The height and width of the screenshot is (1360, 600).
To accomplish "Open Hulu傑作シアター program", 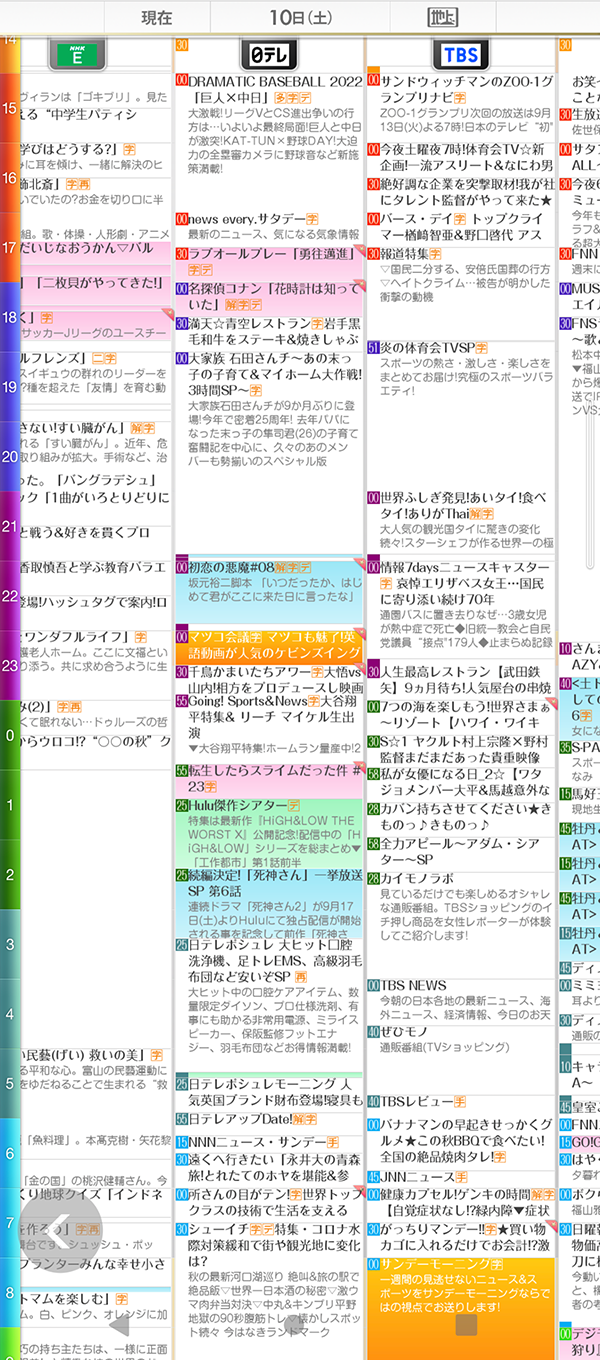I will pos(268,831).
